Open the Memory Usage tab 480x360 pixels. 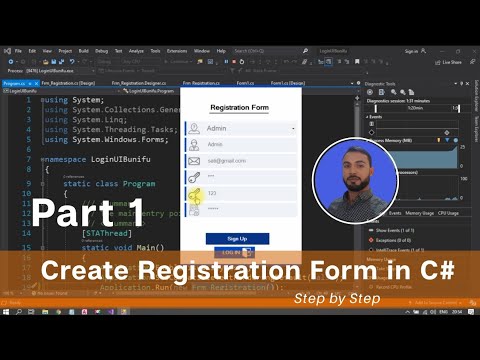pyautogui.click(x=419, y=213)
